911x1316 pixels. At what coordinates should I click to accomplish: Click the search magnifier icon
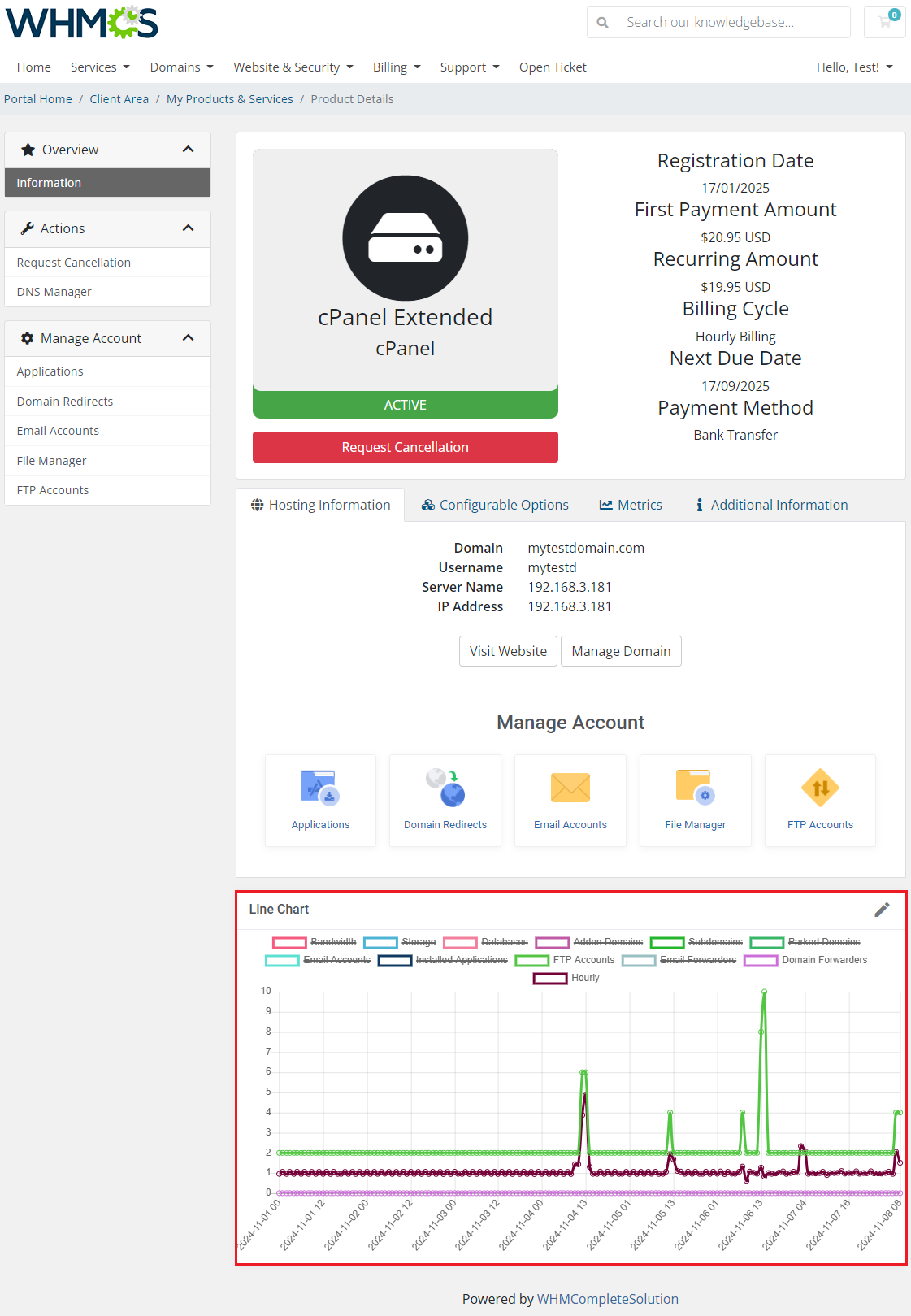pos(603,23)
